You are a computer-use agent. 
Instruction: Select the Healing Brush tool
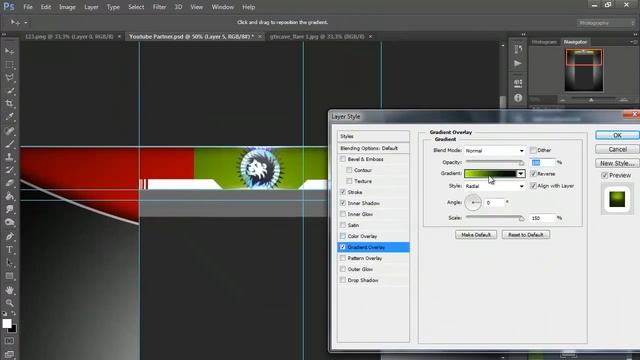[9, 131]
